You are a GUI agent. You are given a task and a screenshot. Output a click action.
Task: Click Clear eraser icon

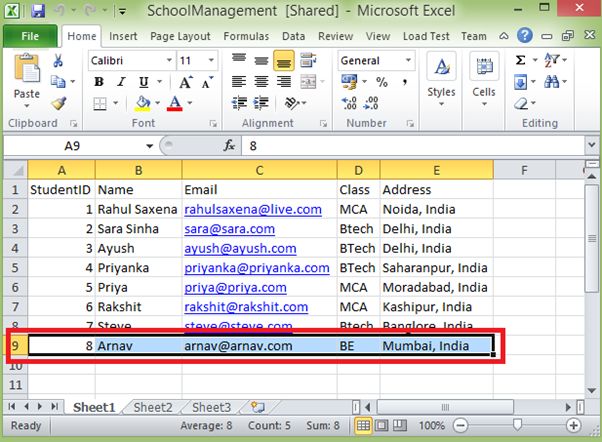521,103
